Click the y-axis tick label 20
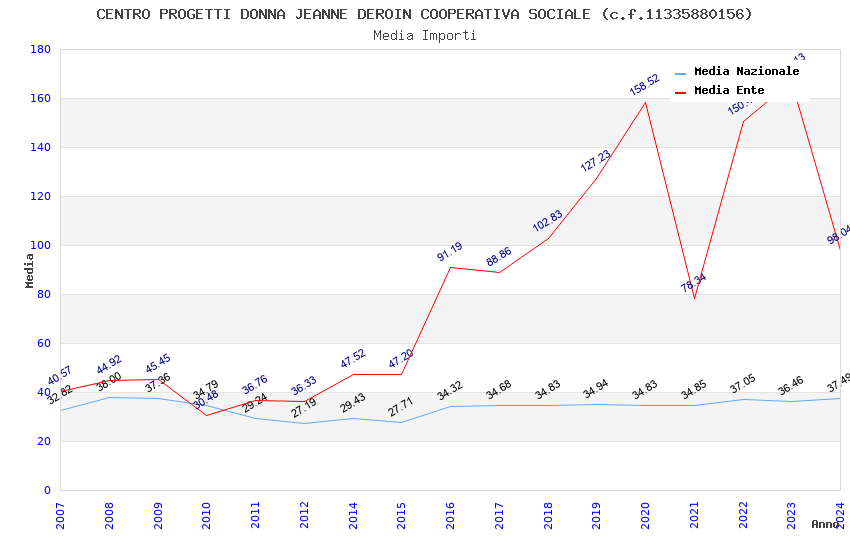Screen dimensions: 850x550 [44, 441]
